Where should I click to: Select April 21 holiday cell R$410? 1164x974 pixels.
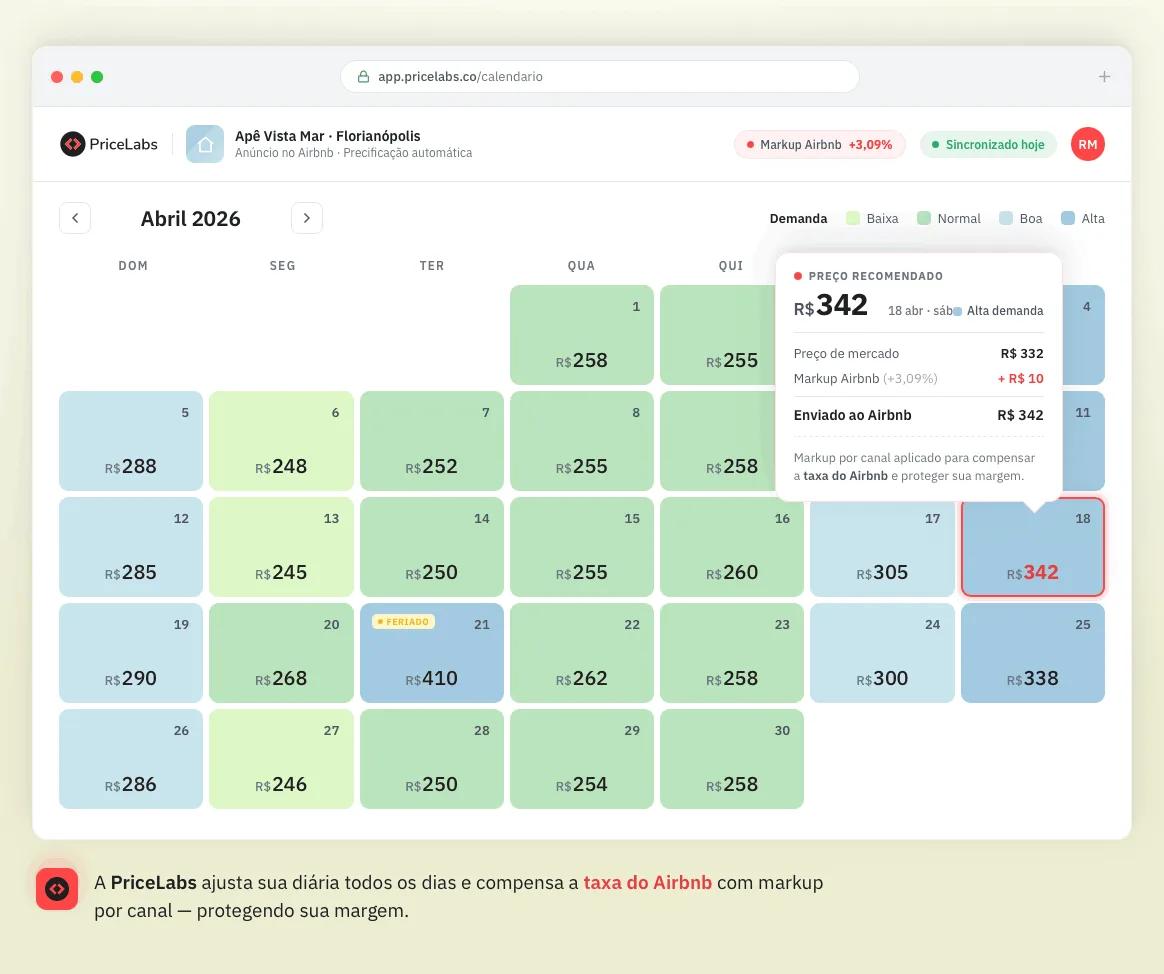click(431, 653)
